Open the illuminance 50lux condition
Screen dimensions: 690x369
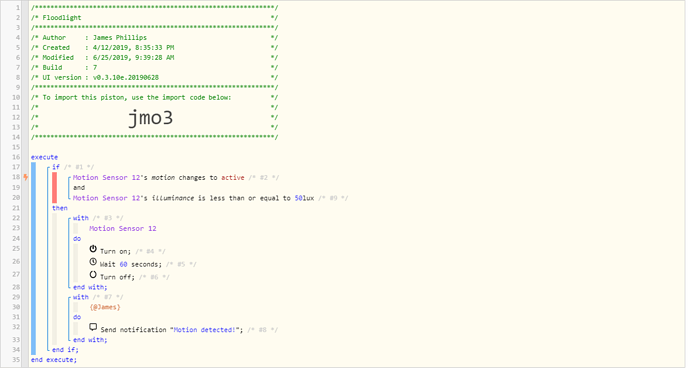click(194, 198)
